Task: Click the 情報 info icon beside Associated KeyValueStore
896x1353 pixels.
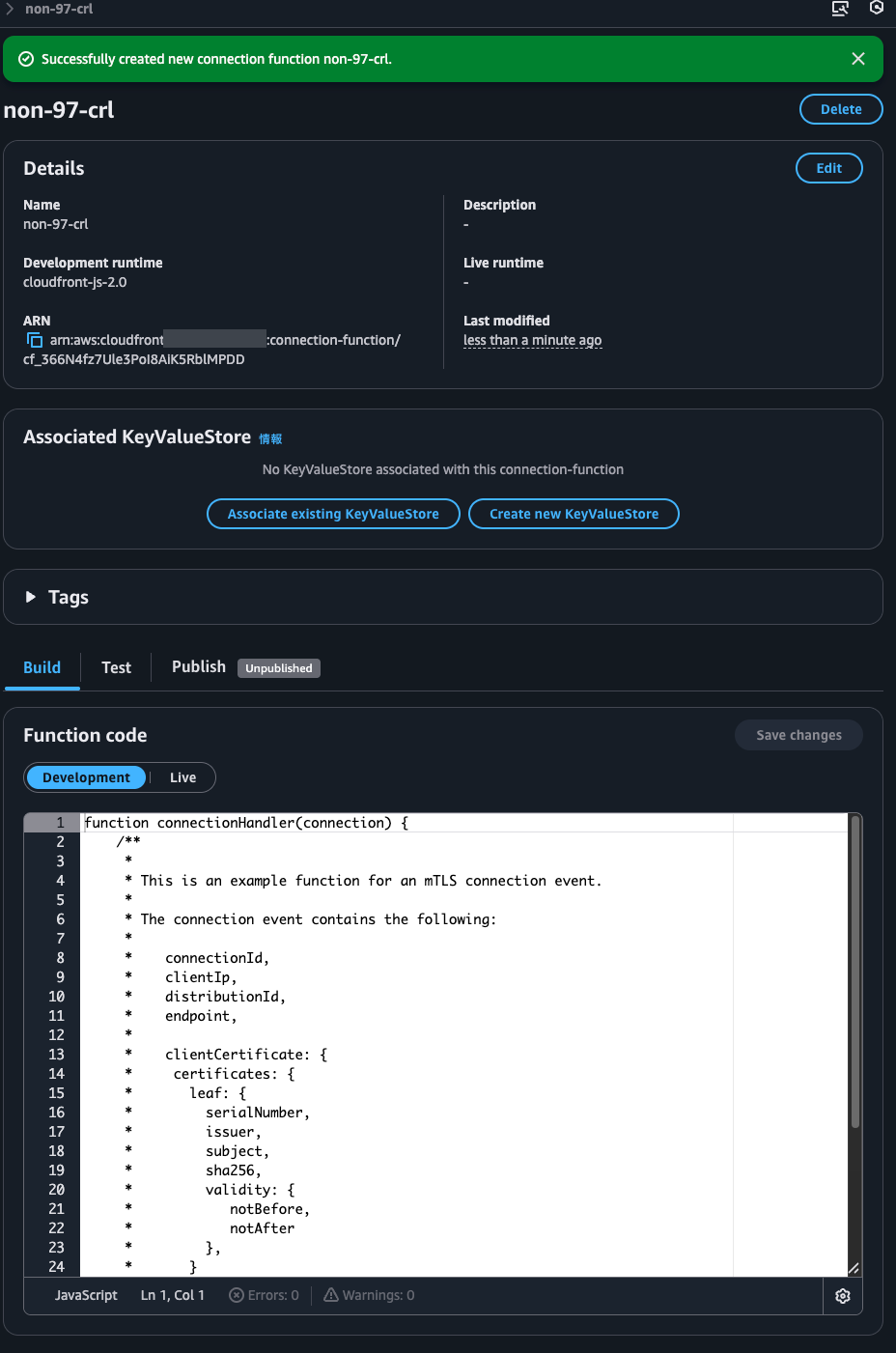Action: point(271,438)
